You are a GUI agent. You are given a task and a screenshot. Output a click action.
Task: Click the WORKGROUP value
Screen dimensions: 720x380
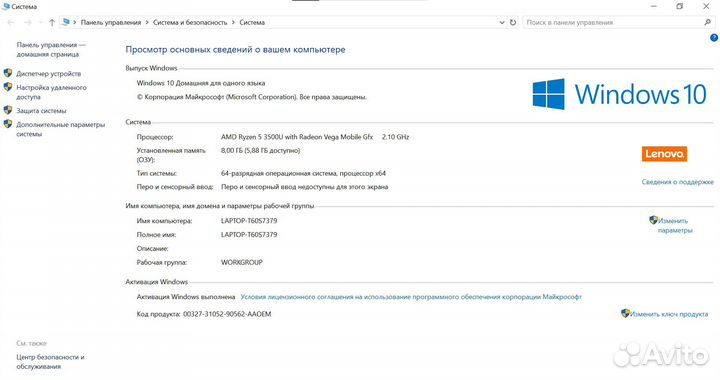tap(242, 263)
